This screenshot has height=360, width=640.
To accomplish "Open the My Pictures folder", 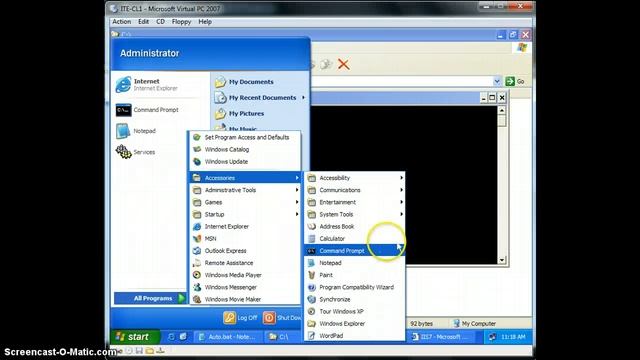I will 240,113.
